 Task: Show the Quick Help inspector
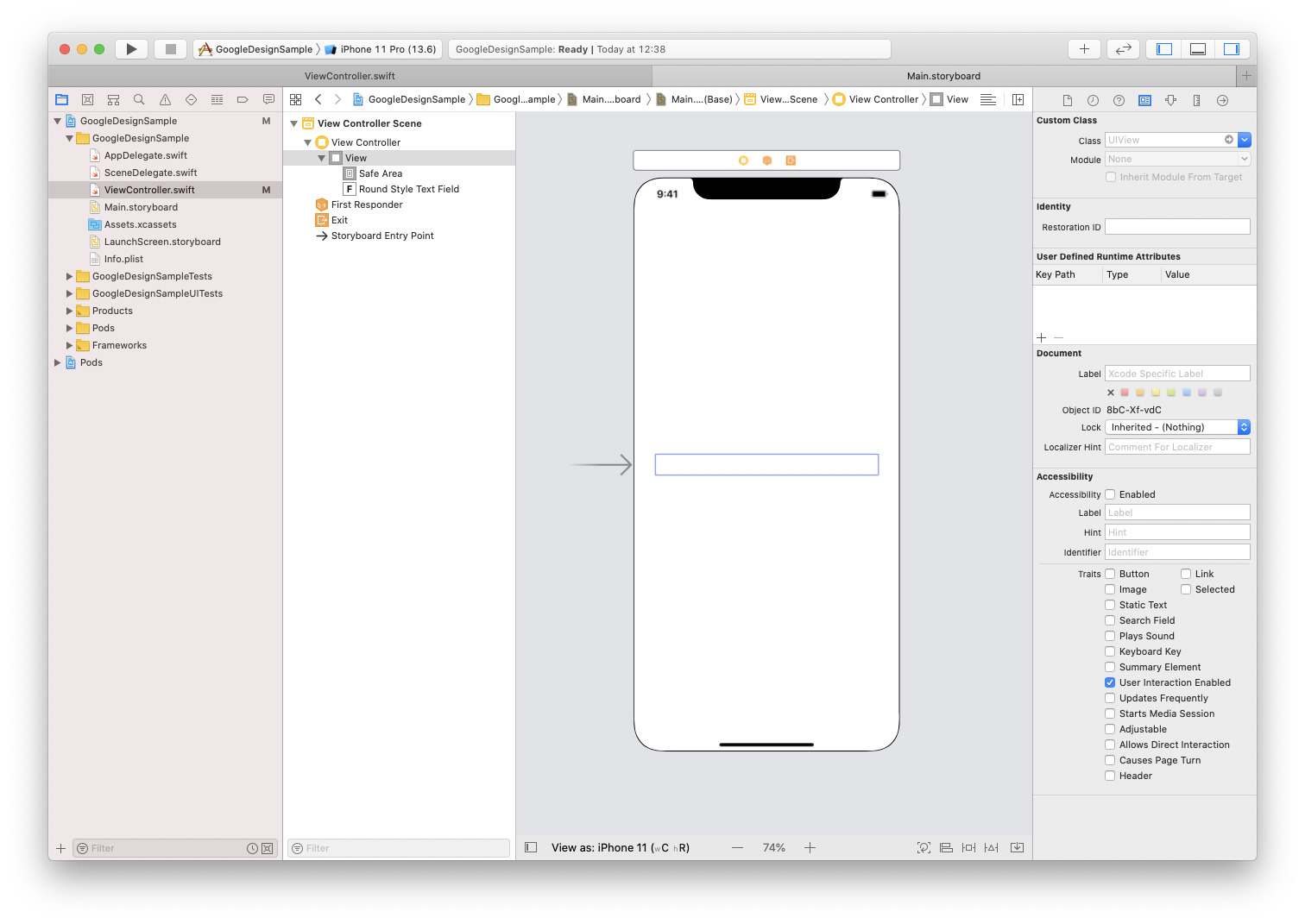click(x=1119, y=101)
